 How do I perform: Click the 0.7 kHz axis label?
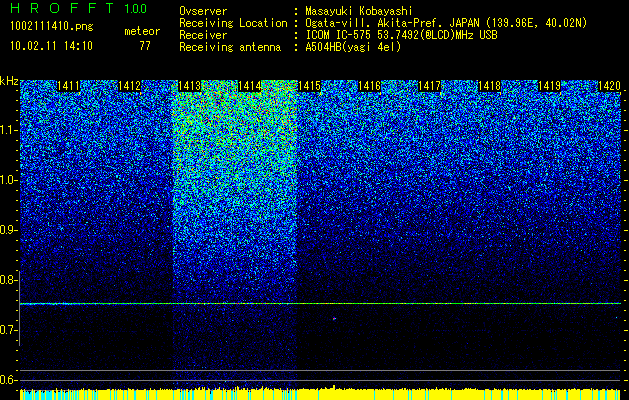8,330
